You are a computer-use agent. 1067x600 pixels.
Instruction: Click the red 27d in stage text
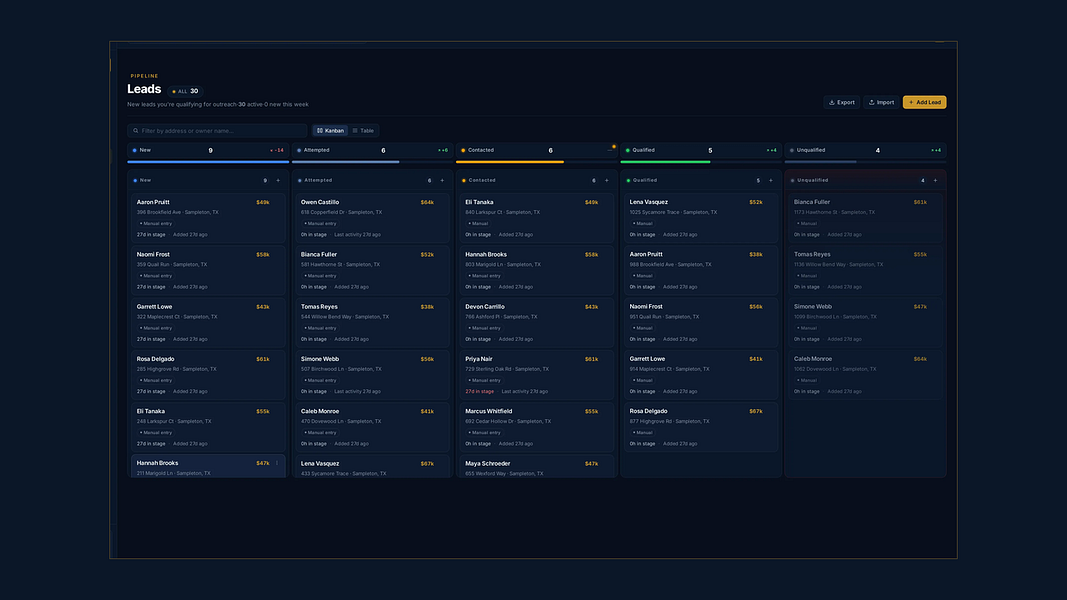480,391
